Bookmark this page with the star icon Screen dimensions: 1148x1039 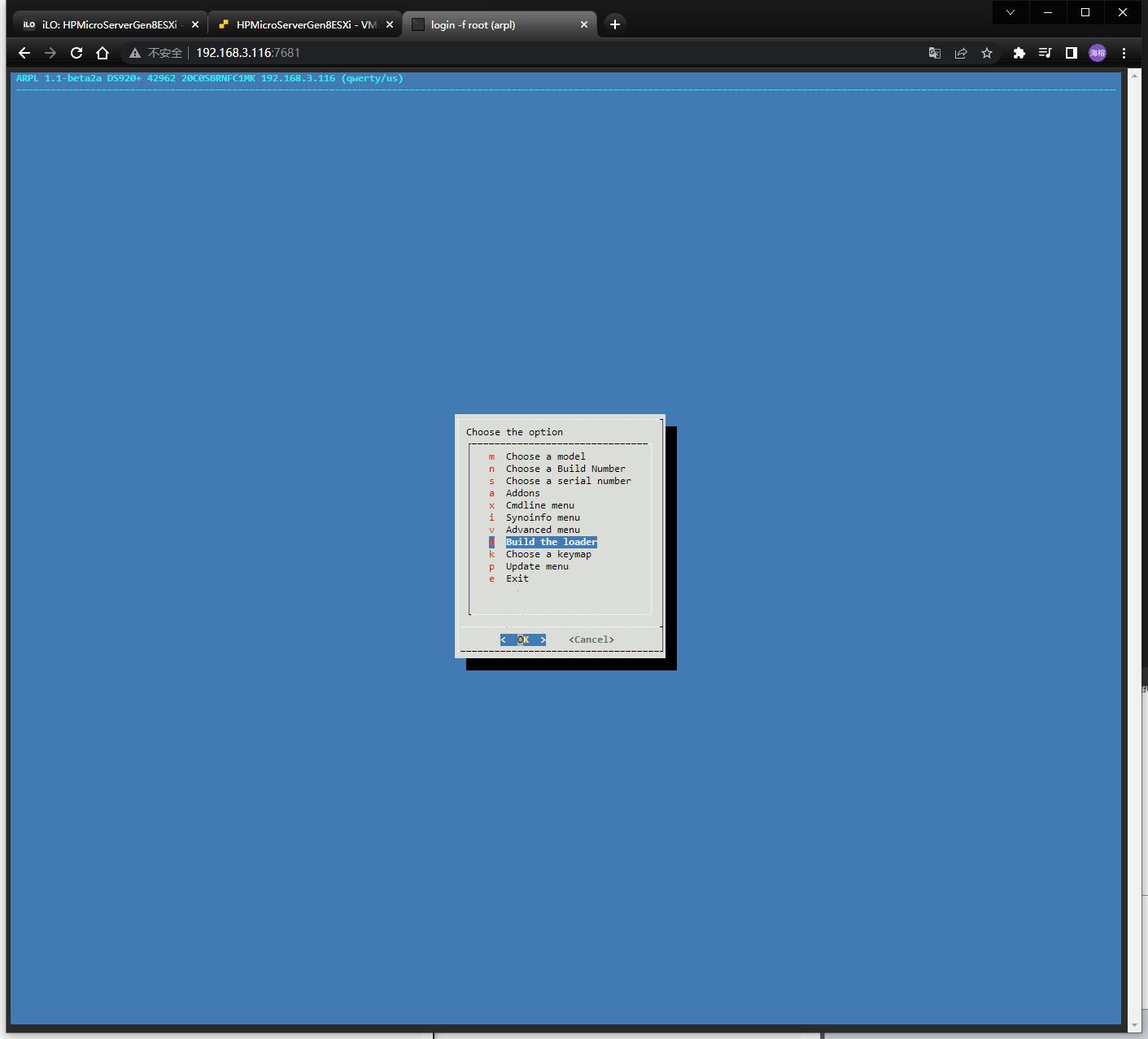click(987, 53)
